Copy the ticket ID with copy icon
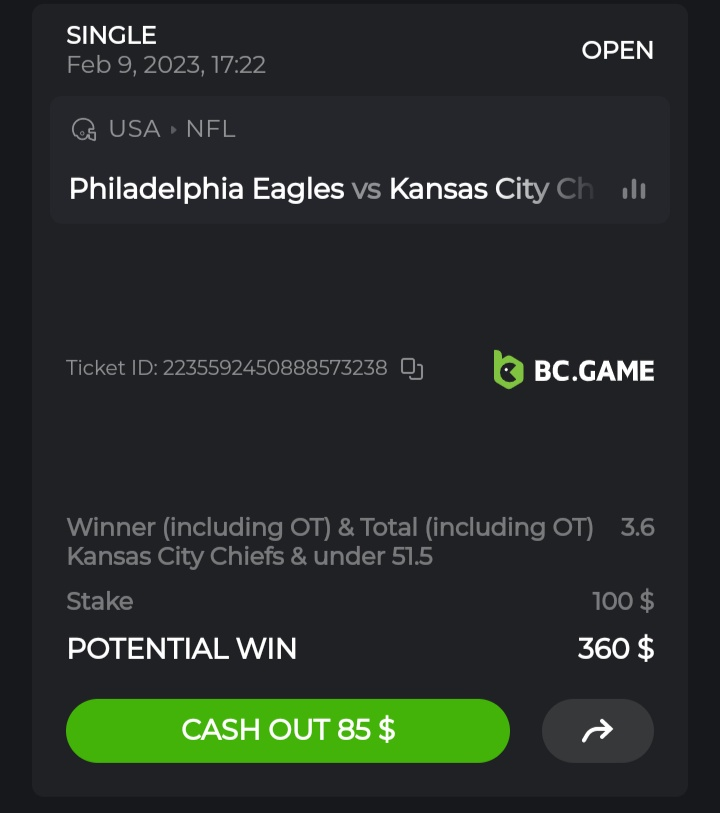The width and height of the screenshot is (720, 813). [412, 368]
